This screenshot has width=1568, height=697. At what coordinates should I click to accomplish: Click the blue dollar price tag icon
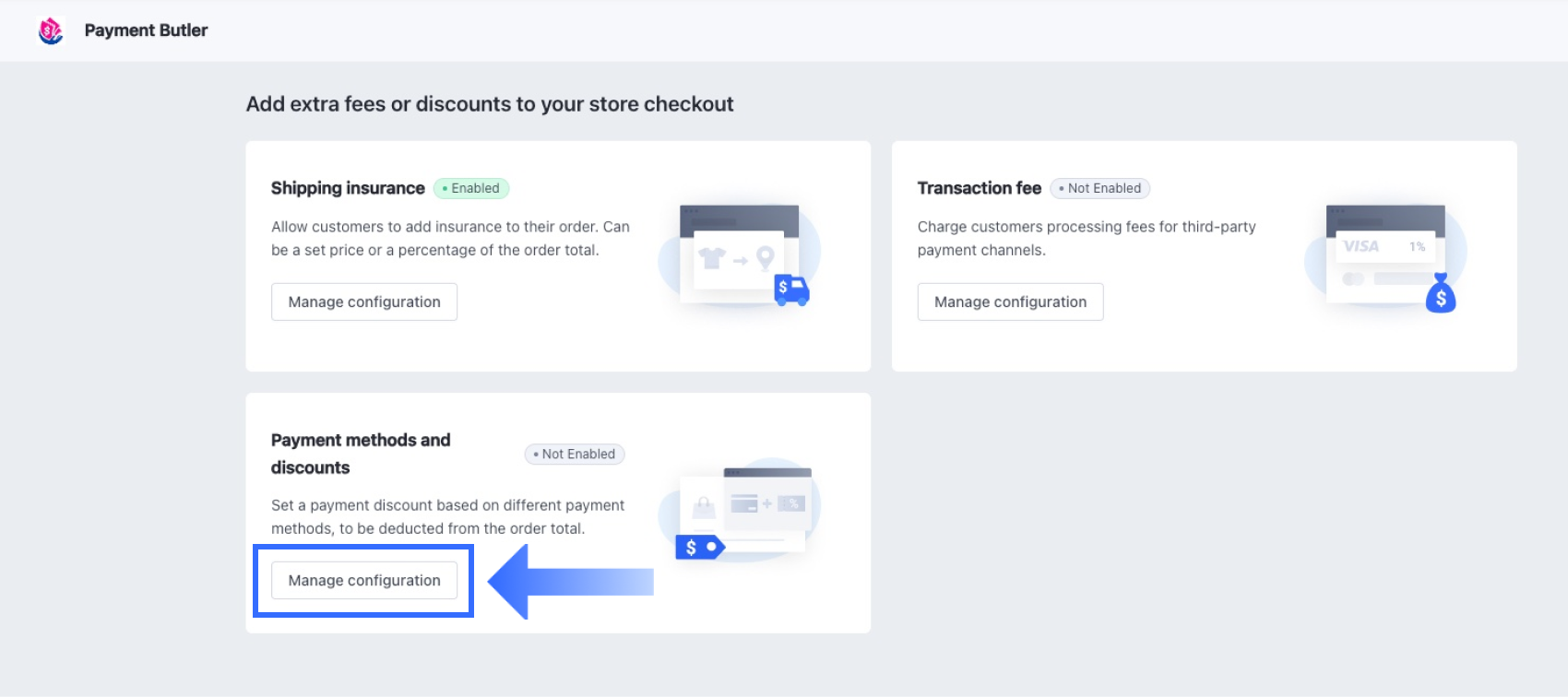700,548
